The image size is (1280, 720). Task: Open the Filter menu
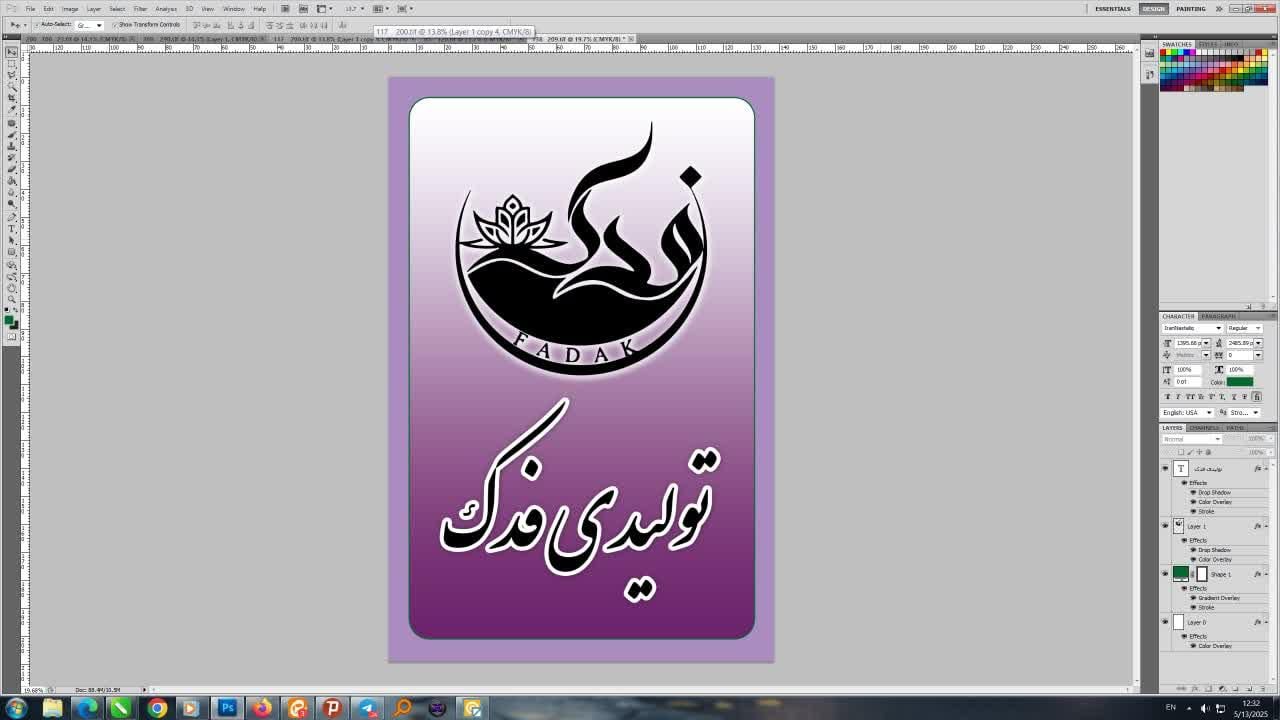pos(141,9)
